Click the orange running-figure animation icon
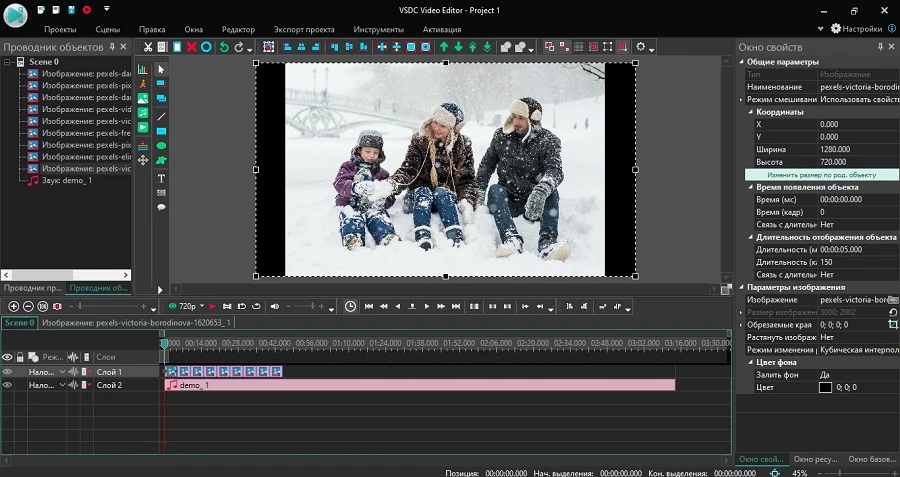 pyautogui.click(x=142, y=84)
